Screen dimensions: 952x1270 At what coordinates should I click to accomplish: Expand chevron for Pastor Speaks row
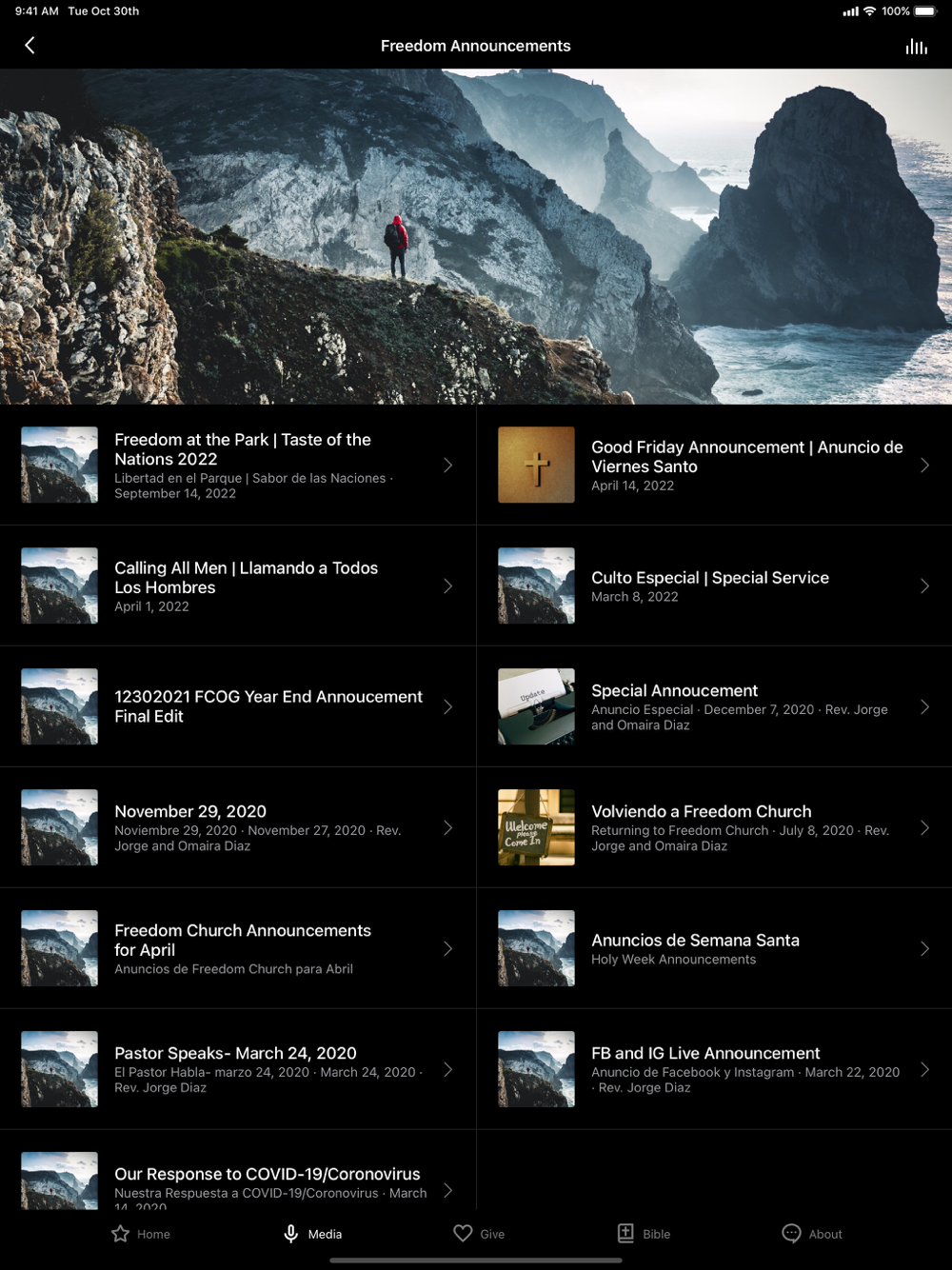(447, 1069)
